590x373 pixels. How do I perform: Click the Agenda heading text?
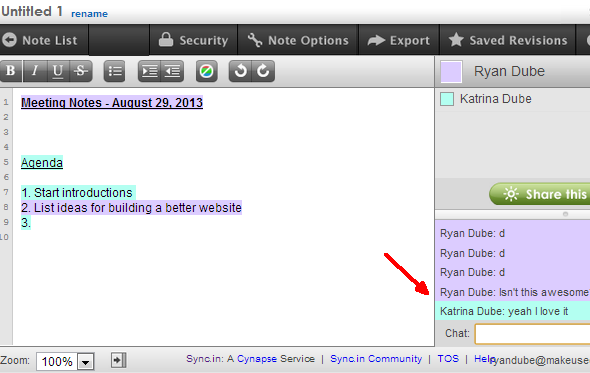click(42, 163)
